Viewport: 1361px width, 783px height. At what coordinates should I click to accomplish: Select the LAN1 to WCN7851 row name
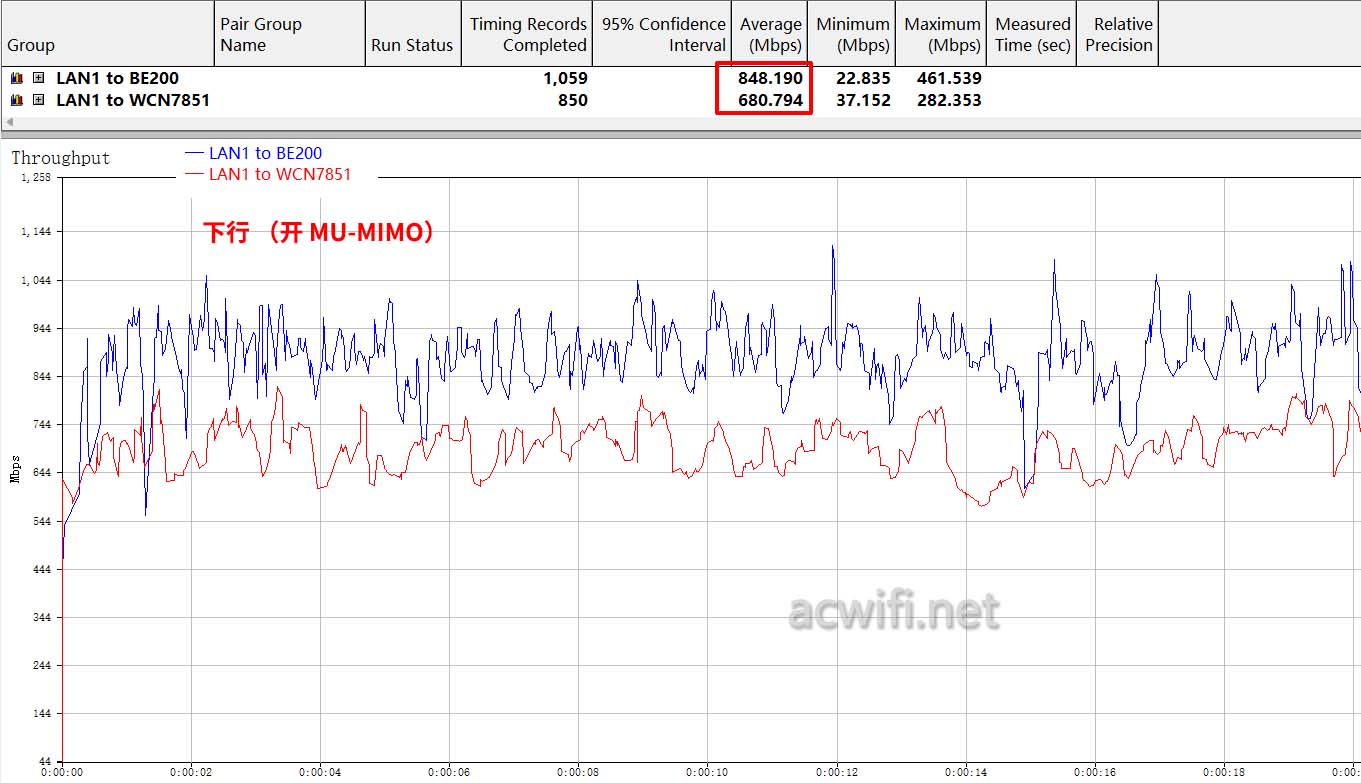click(x=133, y=100)
